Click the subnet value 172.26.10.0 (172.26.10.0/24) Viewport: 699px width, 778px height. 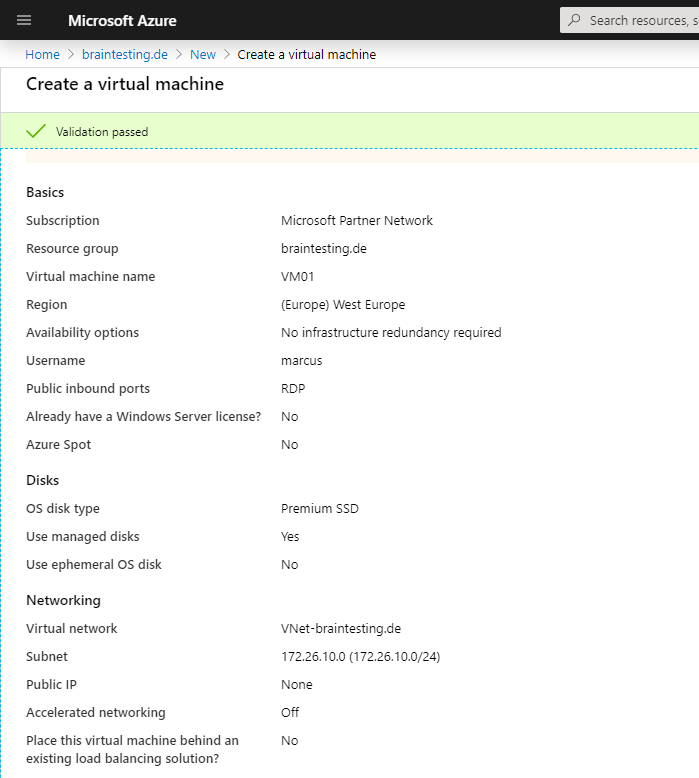(361, 656)
